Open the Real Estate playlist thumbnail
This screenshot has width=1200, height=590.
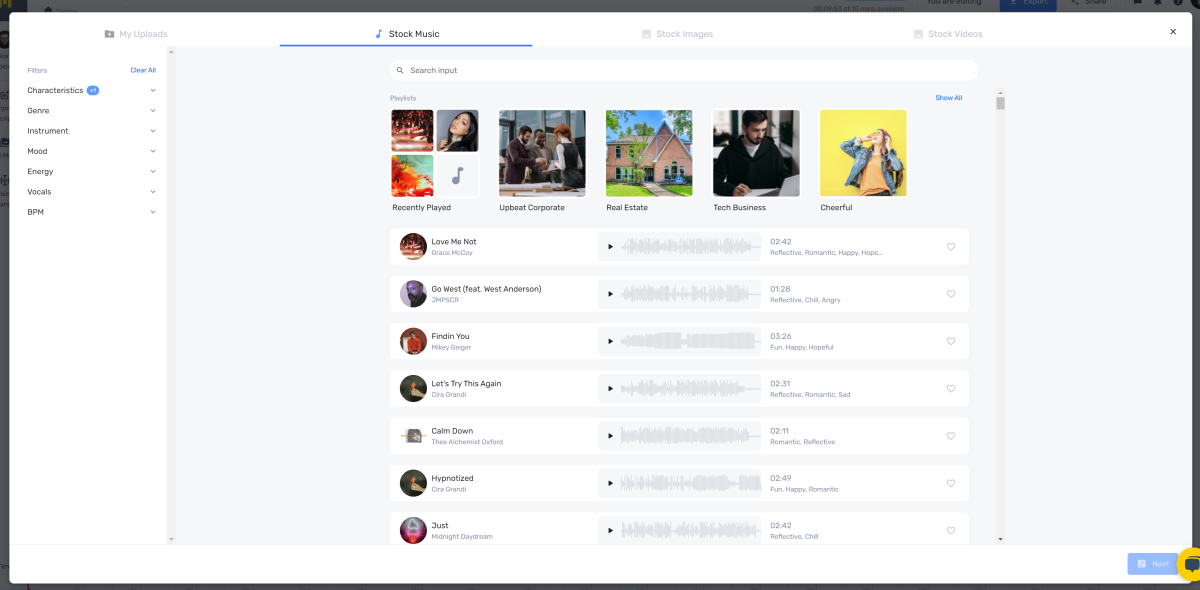point(649,153)
